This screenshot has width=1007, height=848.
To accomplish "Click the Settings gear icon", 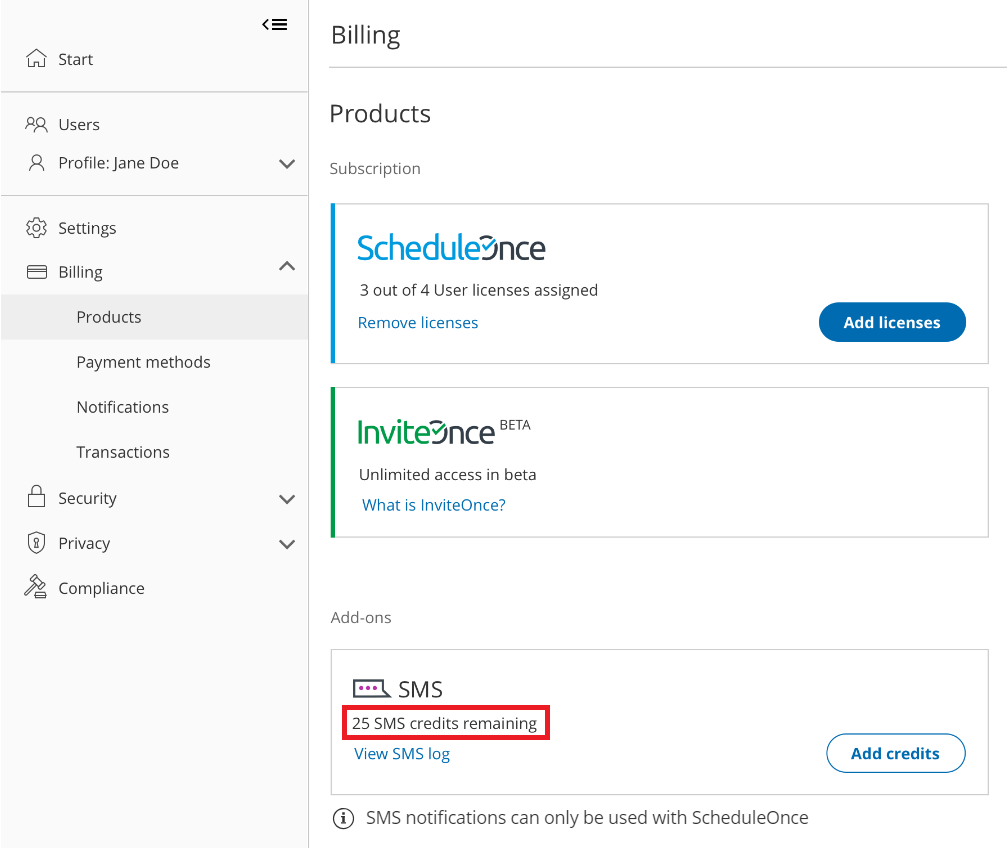I will point(36,228).
